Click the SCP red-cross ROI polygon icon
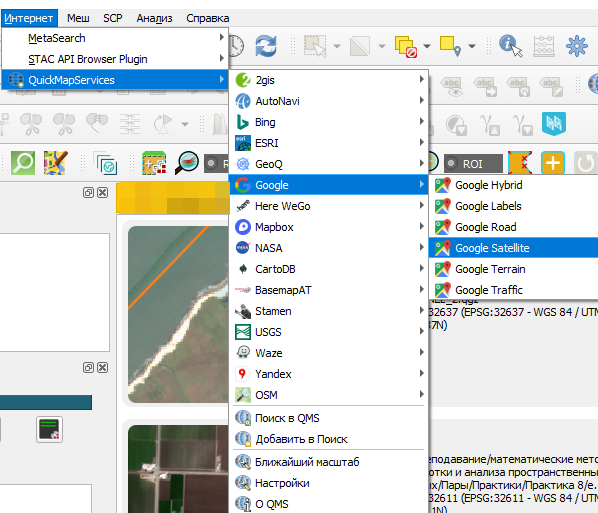This screenshot has height=513, width=598. (520, 163)
